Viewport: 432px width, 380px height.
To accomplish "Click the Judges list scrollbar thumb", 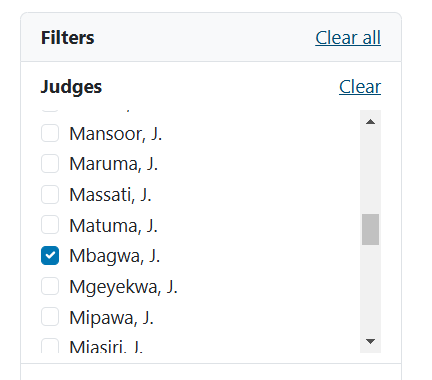I will [x=370, y=229].
